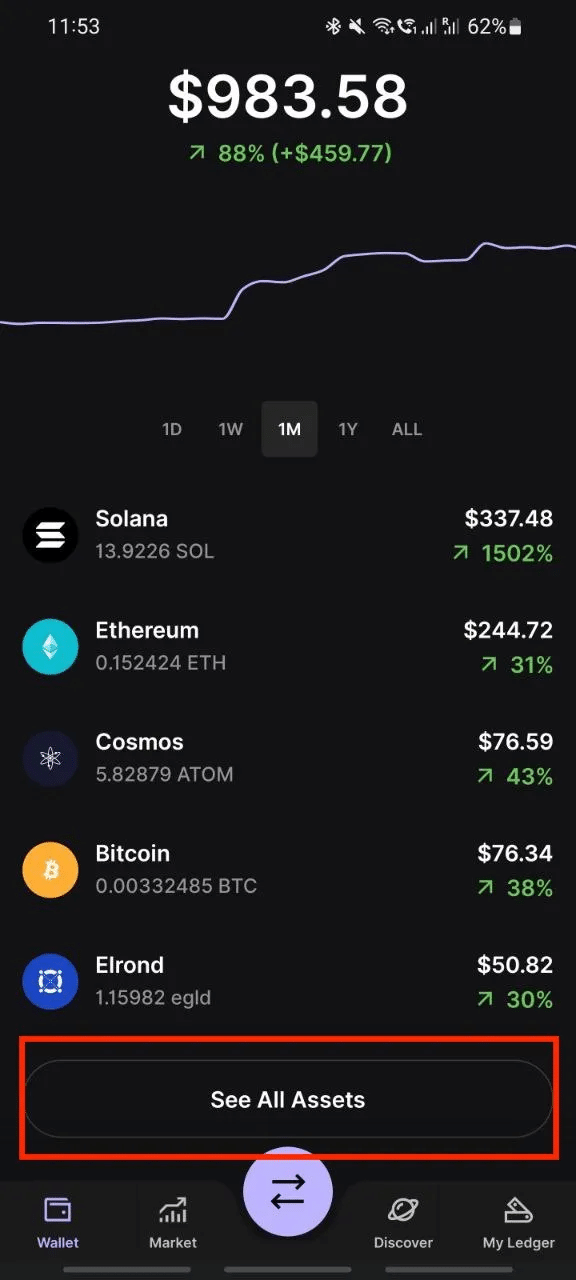
Task: Tap the Elrond logo icon
Action: pyautogui.click(x=50, y=981)
